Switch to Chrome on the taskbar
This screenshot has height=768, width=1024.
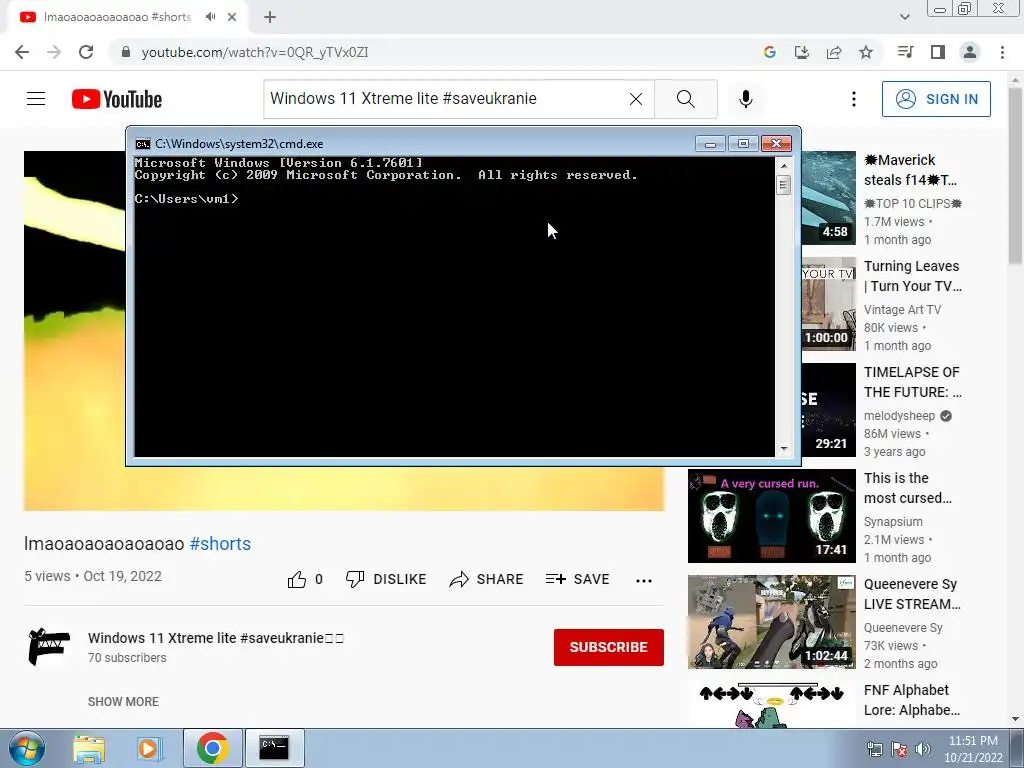click(212, 748)
